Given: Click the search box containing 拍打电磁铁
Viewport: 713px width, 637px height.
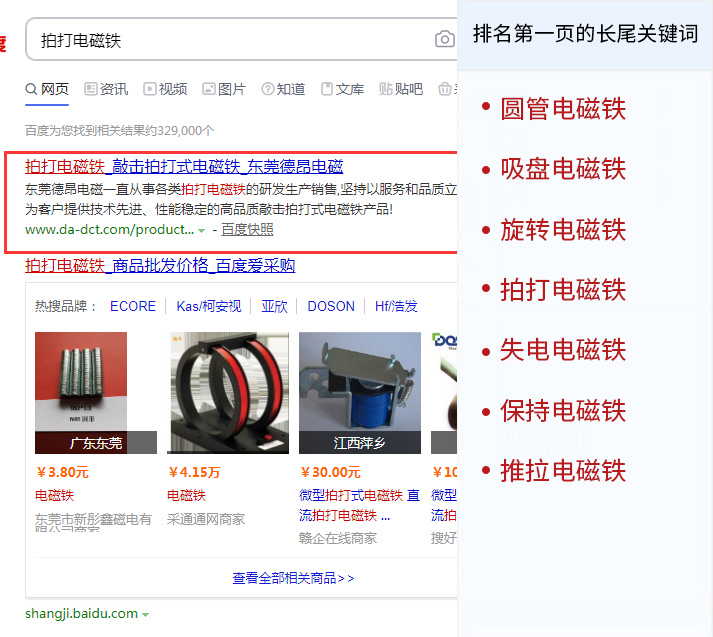Looking at the screenshot, I should tap(230, 40).
